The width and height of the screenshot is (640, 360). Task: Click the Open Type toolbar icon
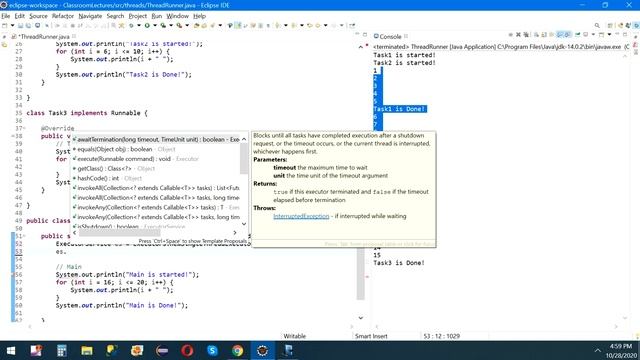pyautogui.click(x=196, y=25)
